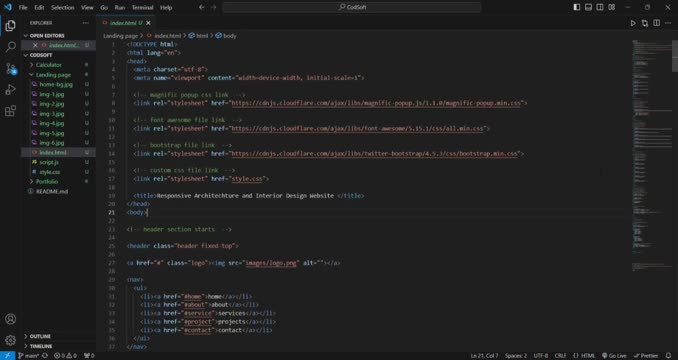Open the File menu
The image size is (678, 360).
point(23,7)
